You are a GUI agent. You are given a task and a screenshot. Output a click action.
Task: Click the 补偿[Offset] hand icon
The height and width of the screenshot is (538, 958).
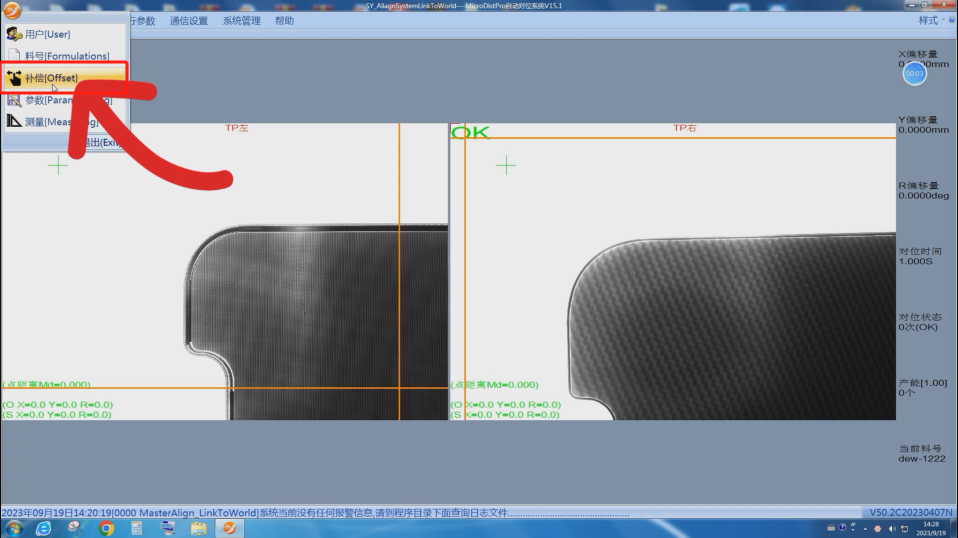coord(15,78)
